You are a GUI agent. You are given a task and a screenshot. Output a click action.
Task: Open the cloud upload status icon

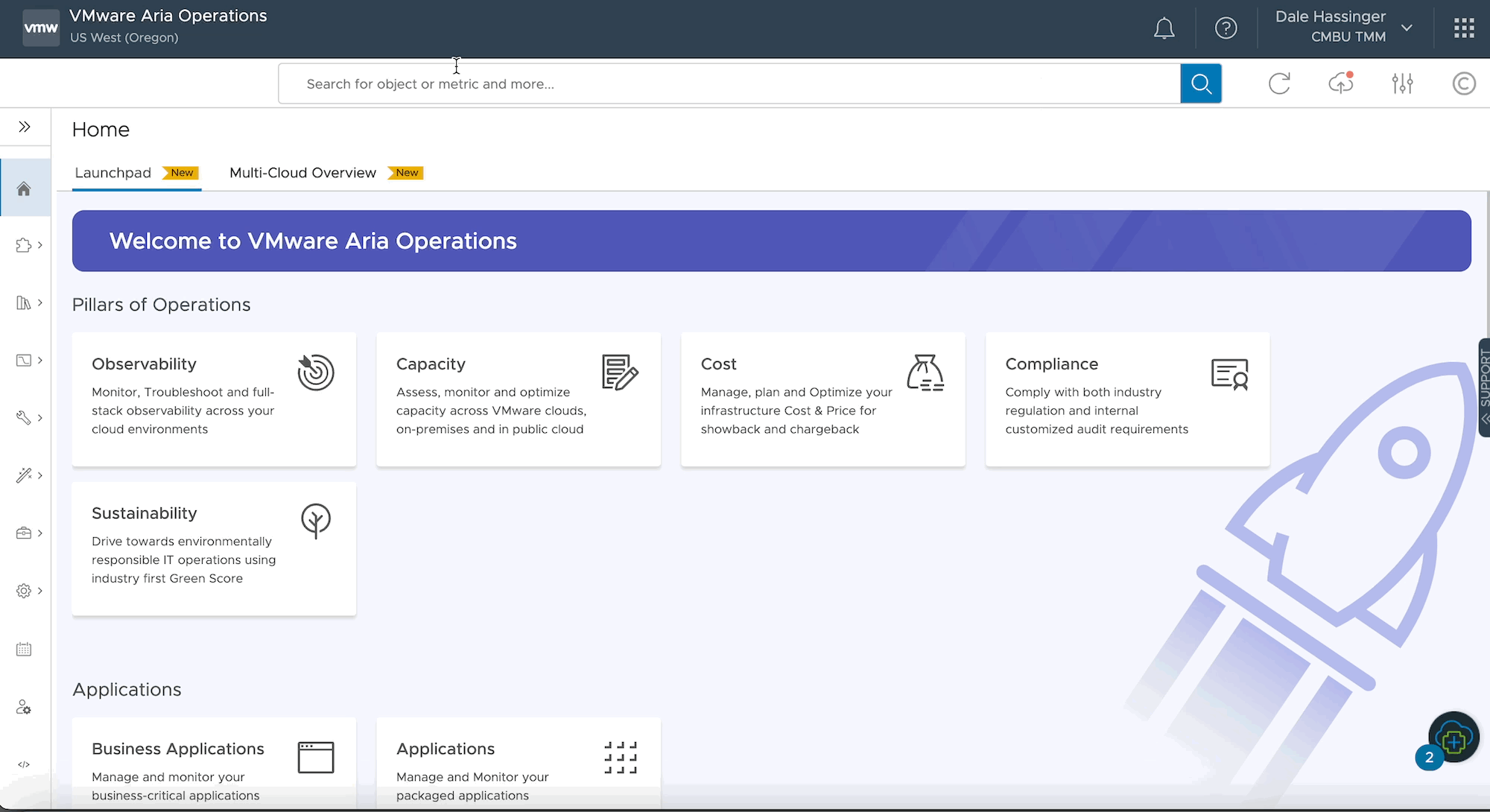1340,83
